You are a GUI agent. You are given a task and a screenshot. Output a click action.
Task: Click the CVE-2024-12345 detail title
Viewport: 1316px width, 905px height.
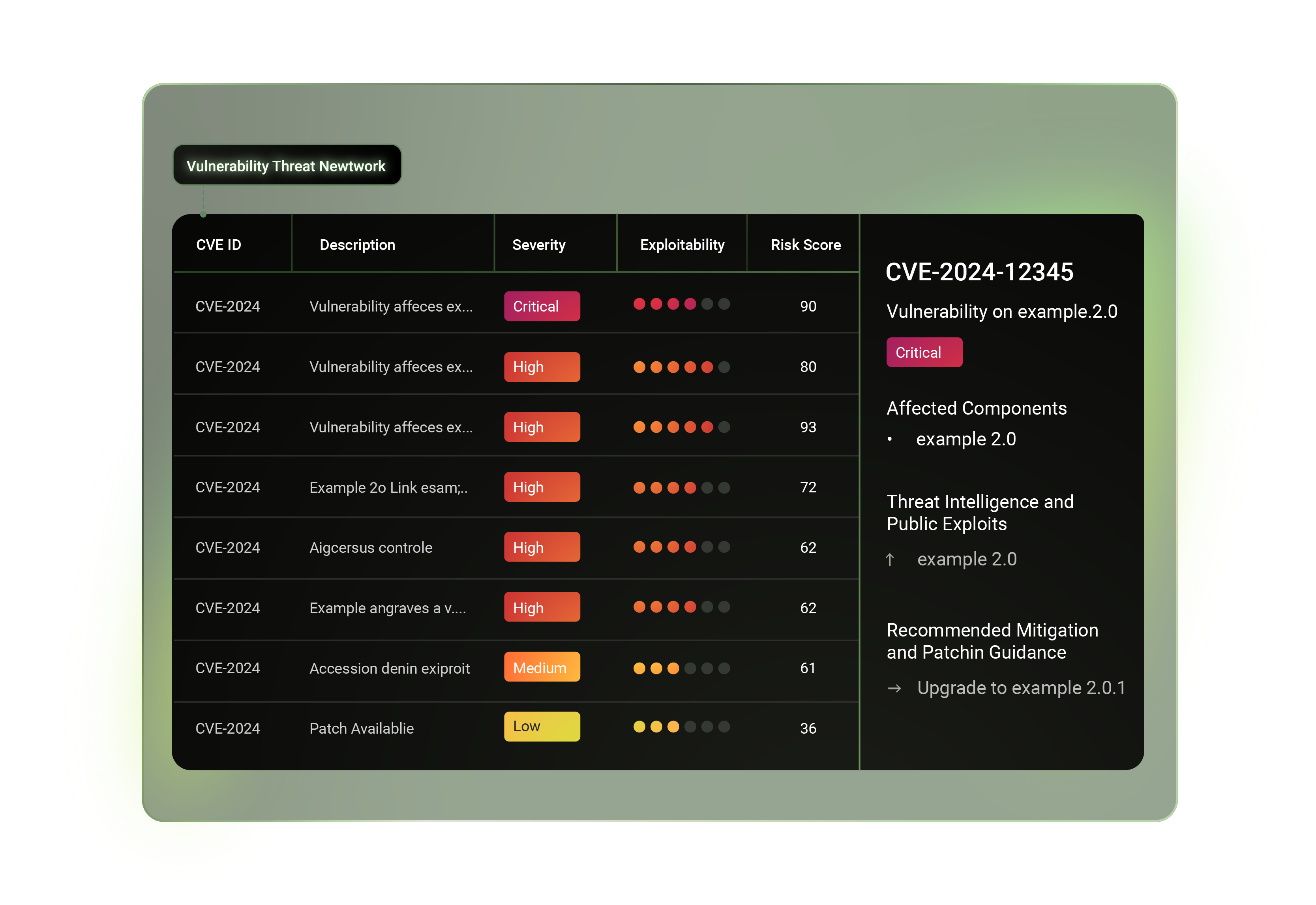click(x=979, y=272)
